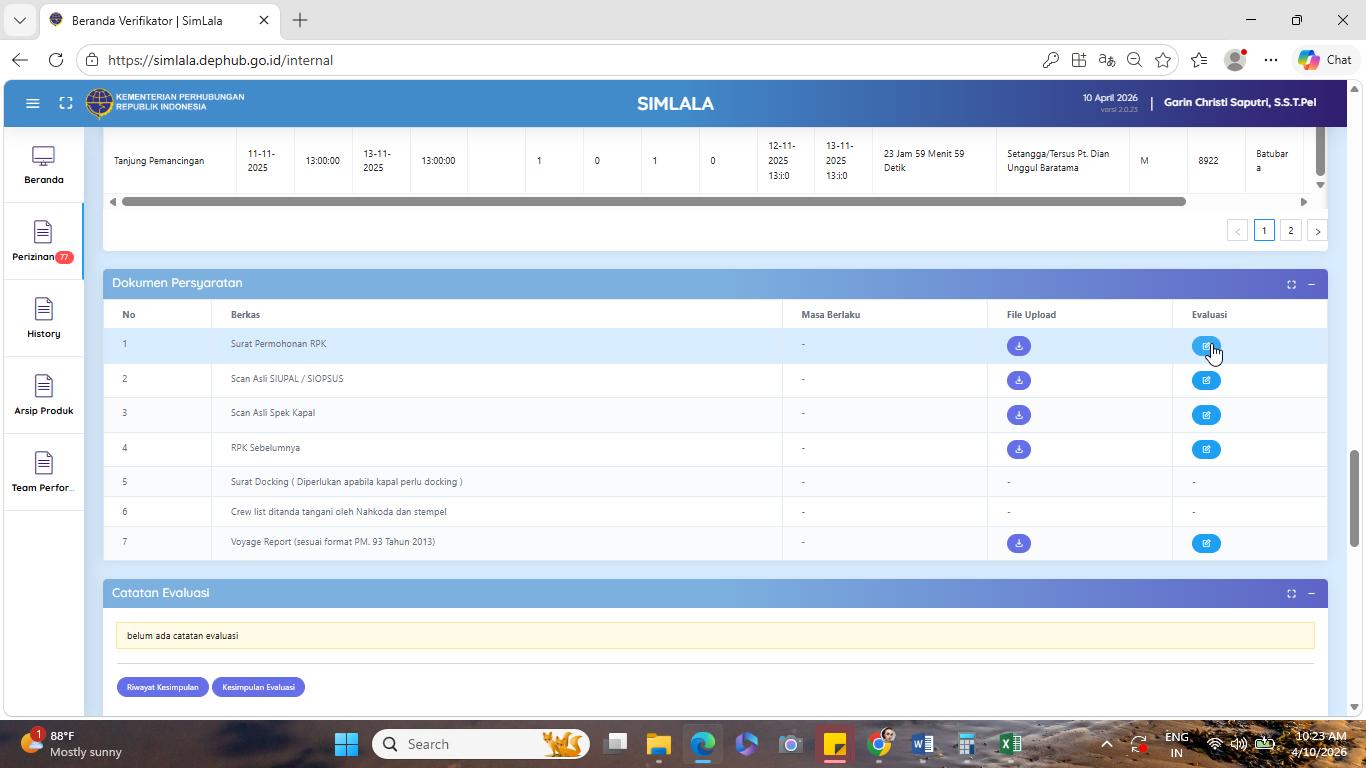Go back in browser
Screen dimensions: 1366x768
point(20,60)
